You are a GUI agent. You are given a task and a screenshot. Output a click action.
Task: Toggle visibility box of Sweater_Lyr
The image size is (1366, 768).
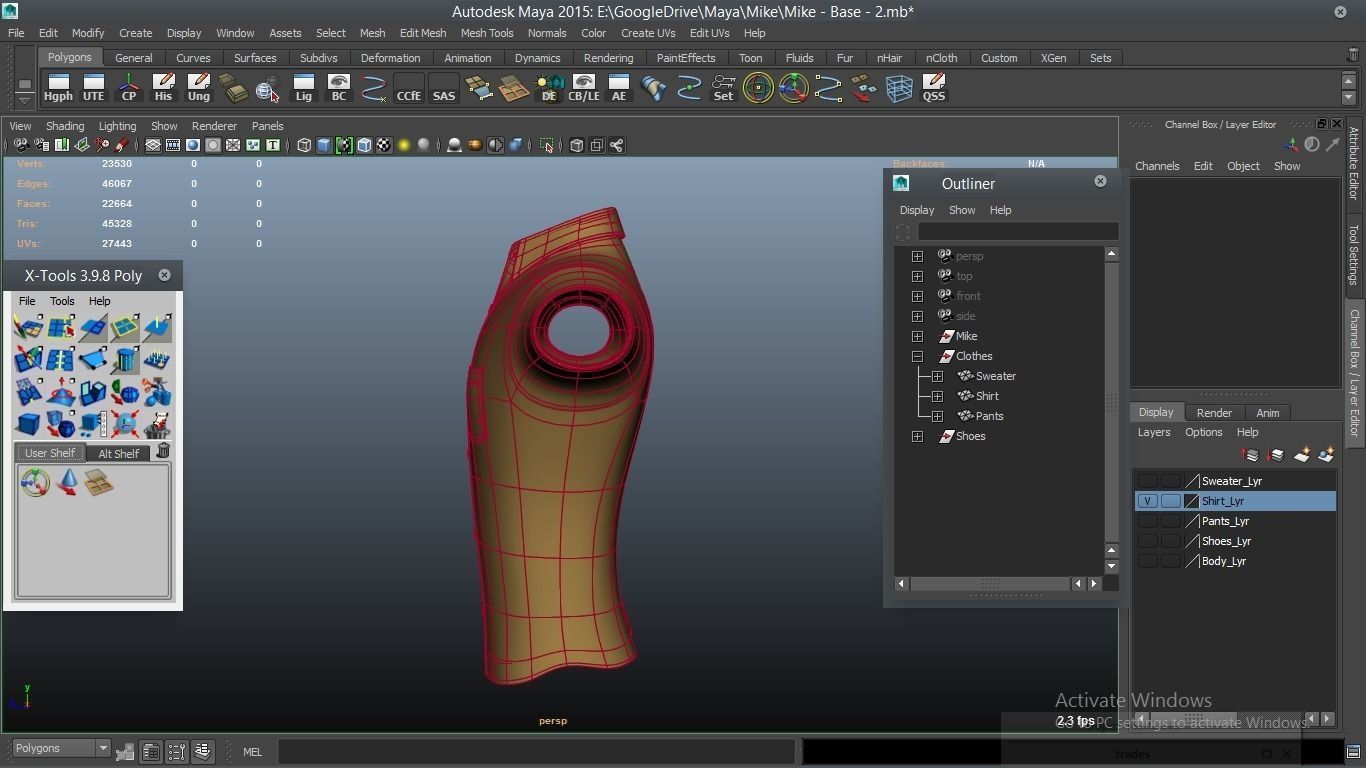click(1147, 481)
